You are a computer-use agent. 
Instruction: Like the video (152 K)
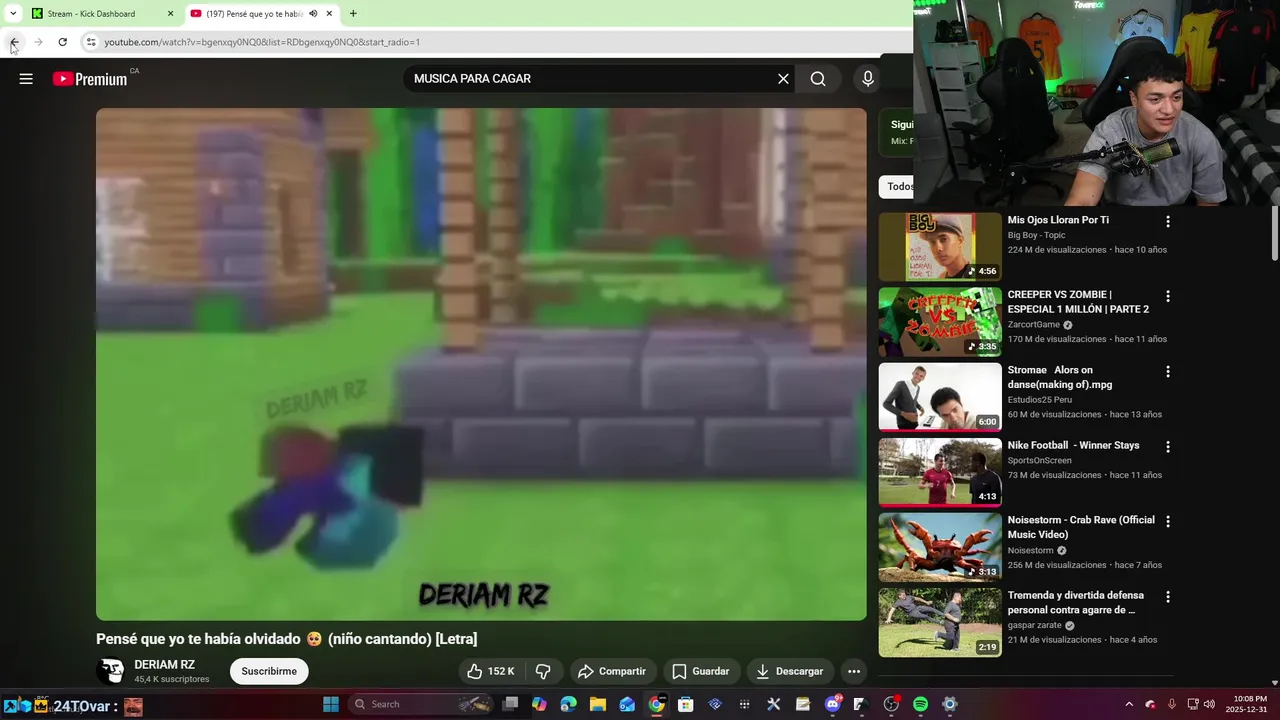click(x=491, y=671)
